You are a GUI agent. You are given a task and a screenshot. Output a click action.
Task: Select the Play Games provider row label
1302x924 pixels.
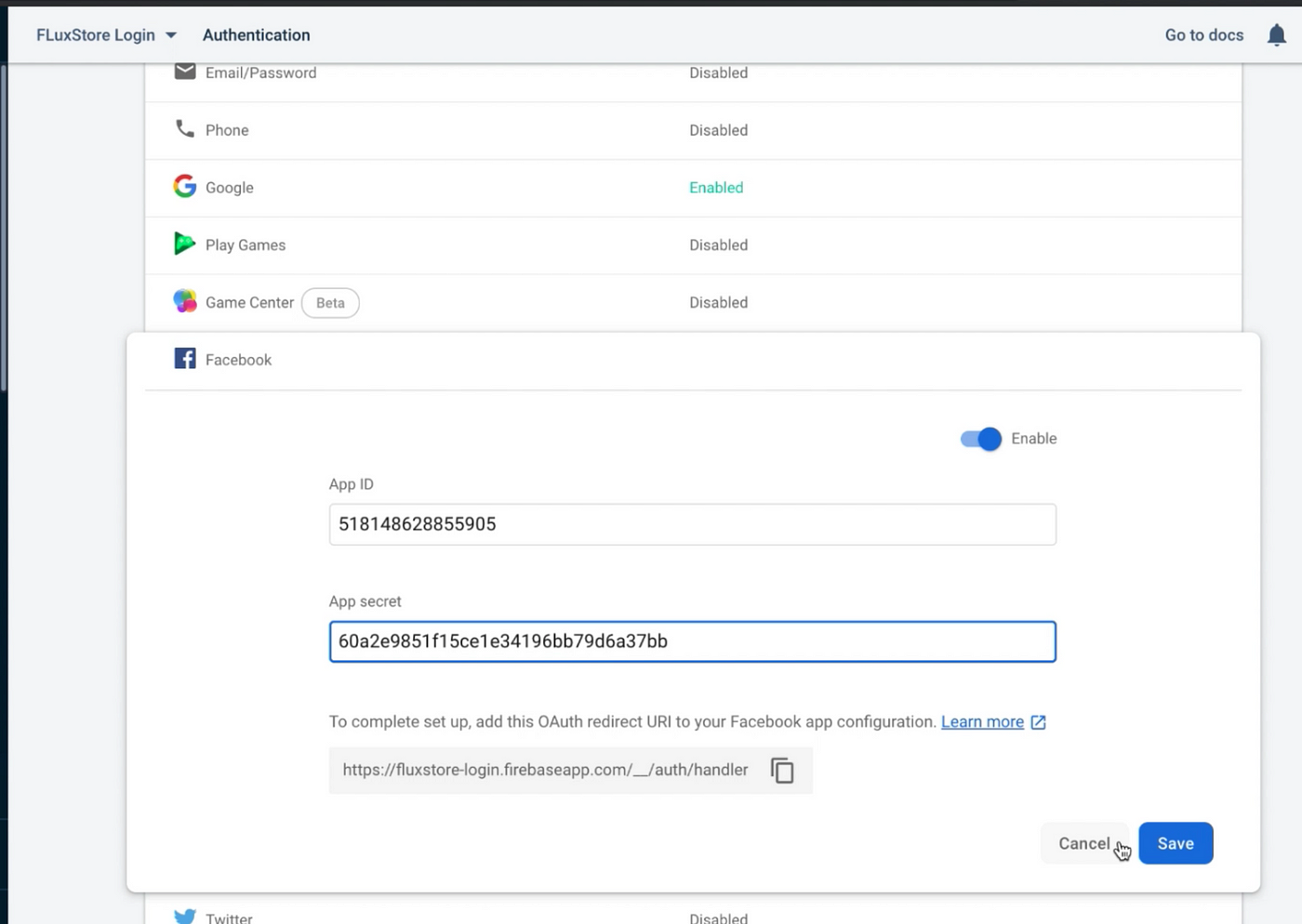point(246,245)
